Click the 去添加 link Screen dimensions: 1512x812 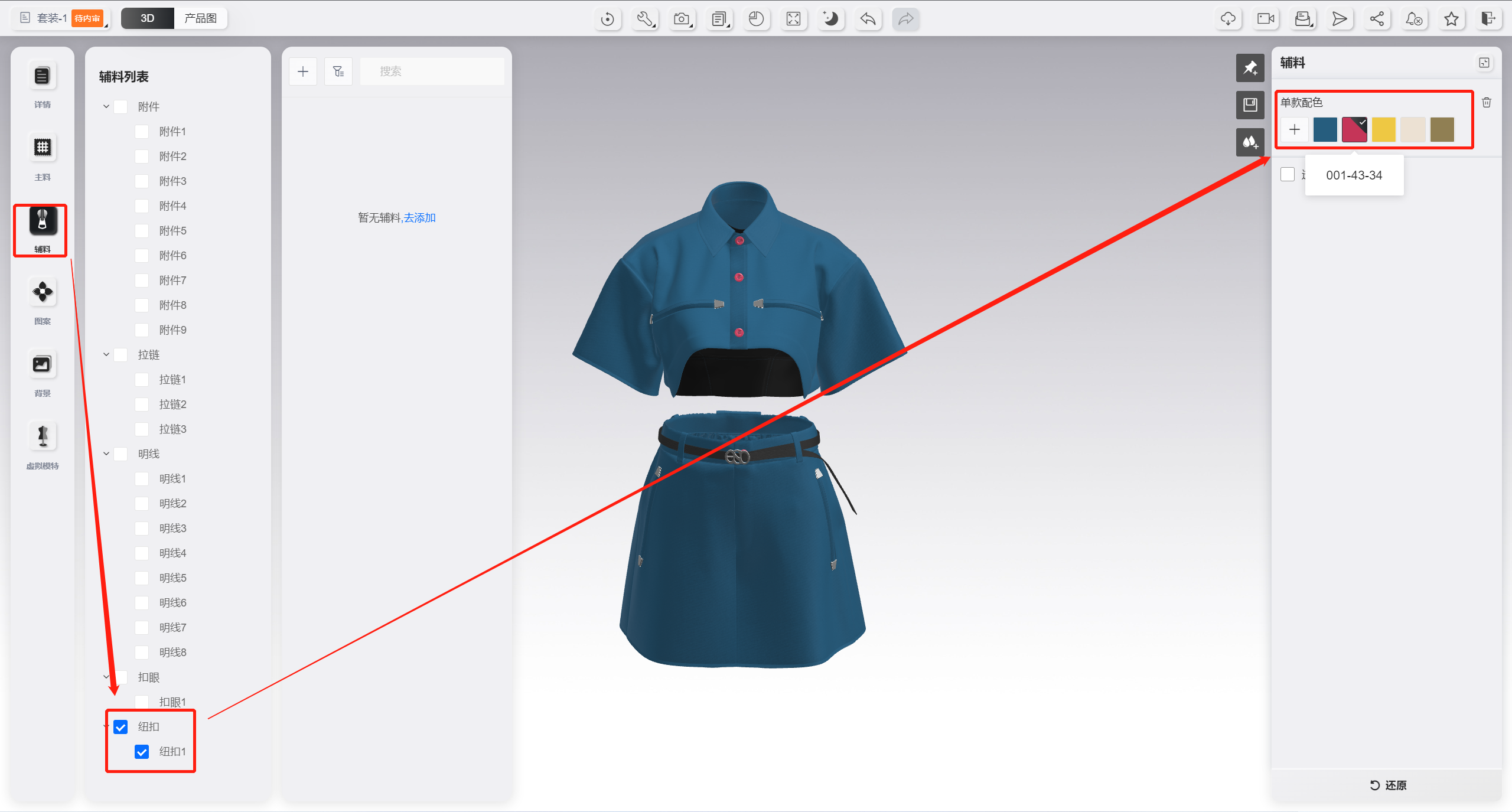[x=419, y=218]
